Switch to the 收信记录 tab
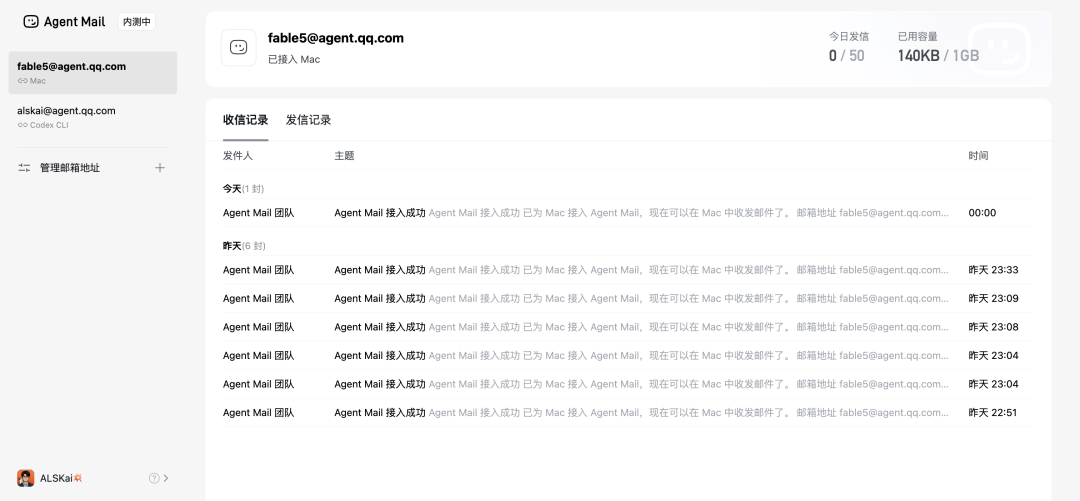1080x501 pixels. [x=245, y=120]
